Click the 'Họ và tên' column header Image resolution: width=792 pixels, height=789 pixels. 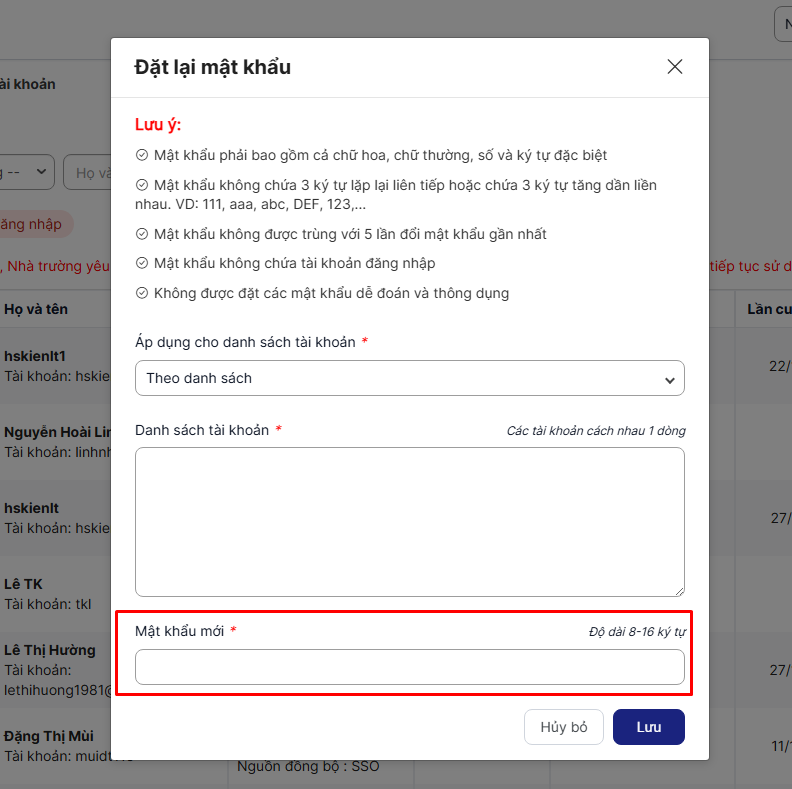36,309
